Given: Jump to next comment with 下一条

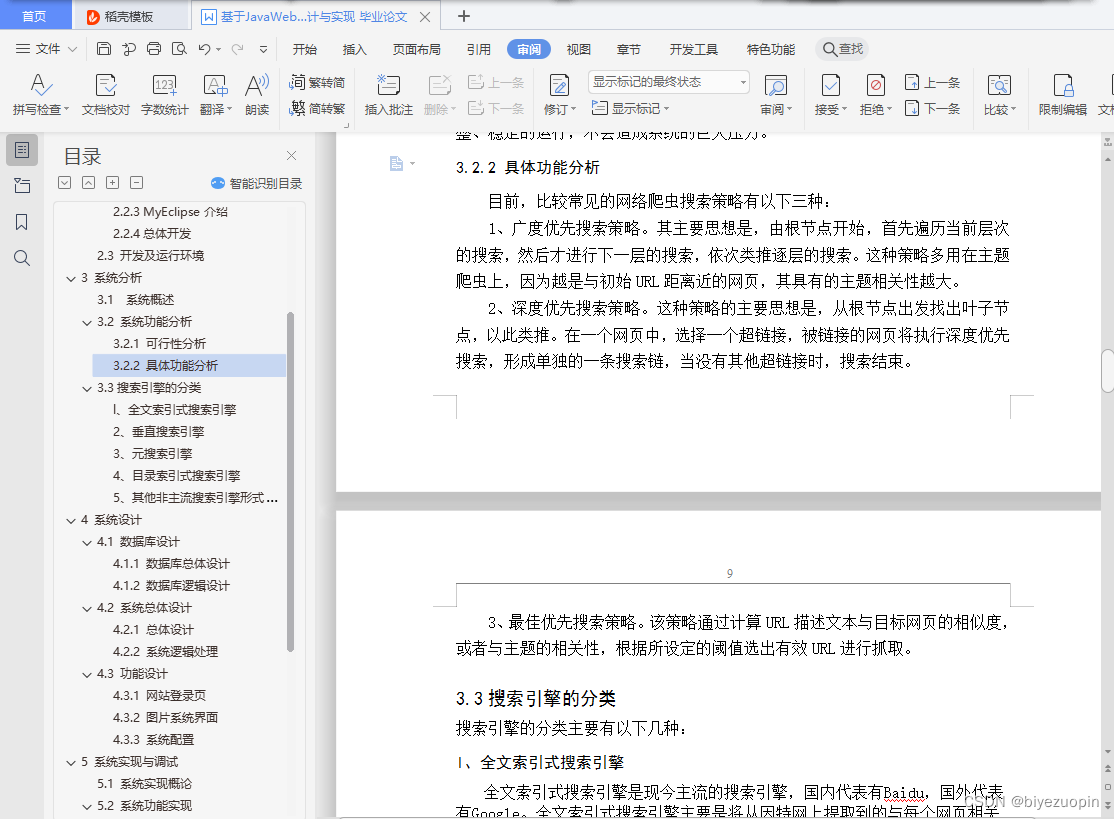Looking at the screenshot, I should pos(497,109).
